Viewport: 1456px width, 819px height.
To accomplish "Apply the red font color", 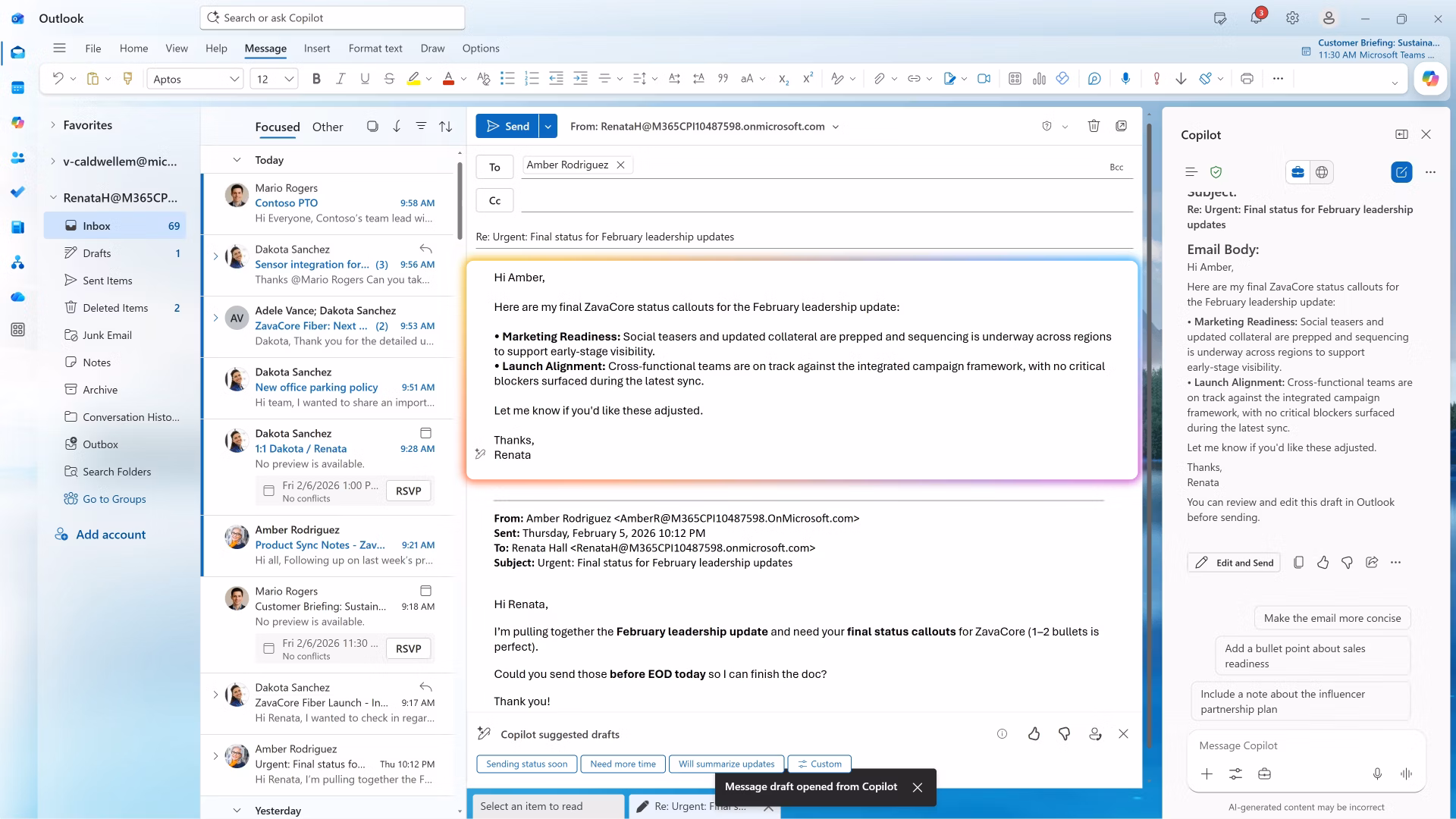I will [448, 79].
